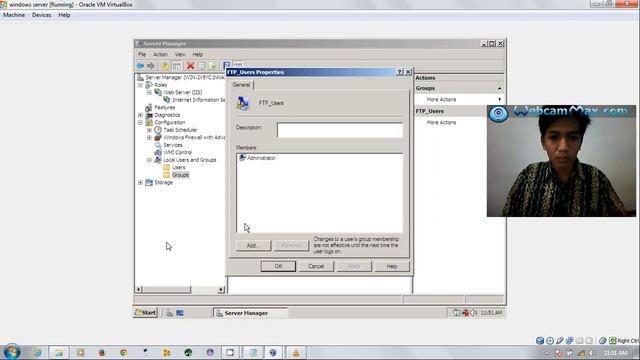Image resolution: width=640 pixels, height=360 pixels.
Task: Click the Export List toolbar icon
Action: coord(212,66)
